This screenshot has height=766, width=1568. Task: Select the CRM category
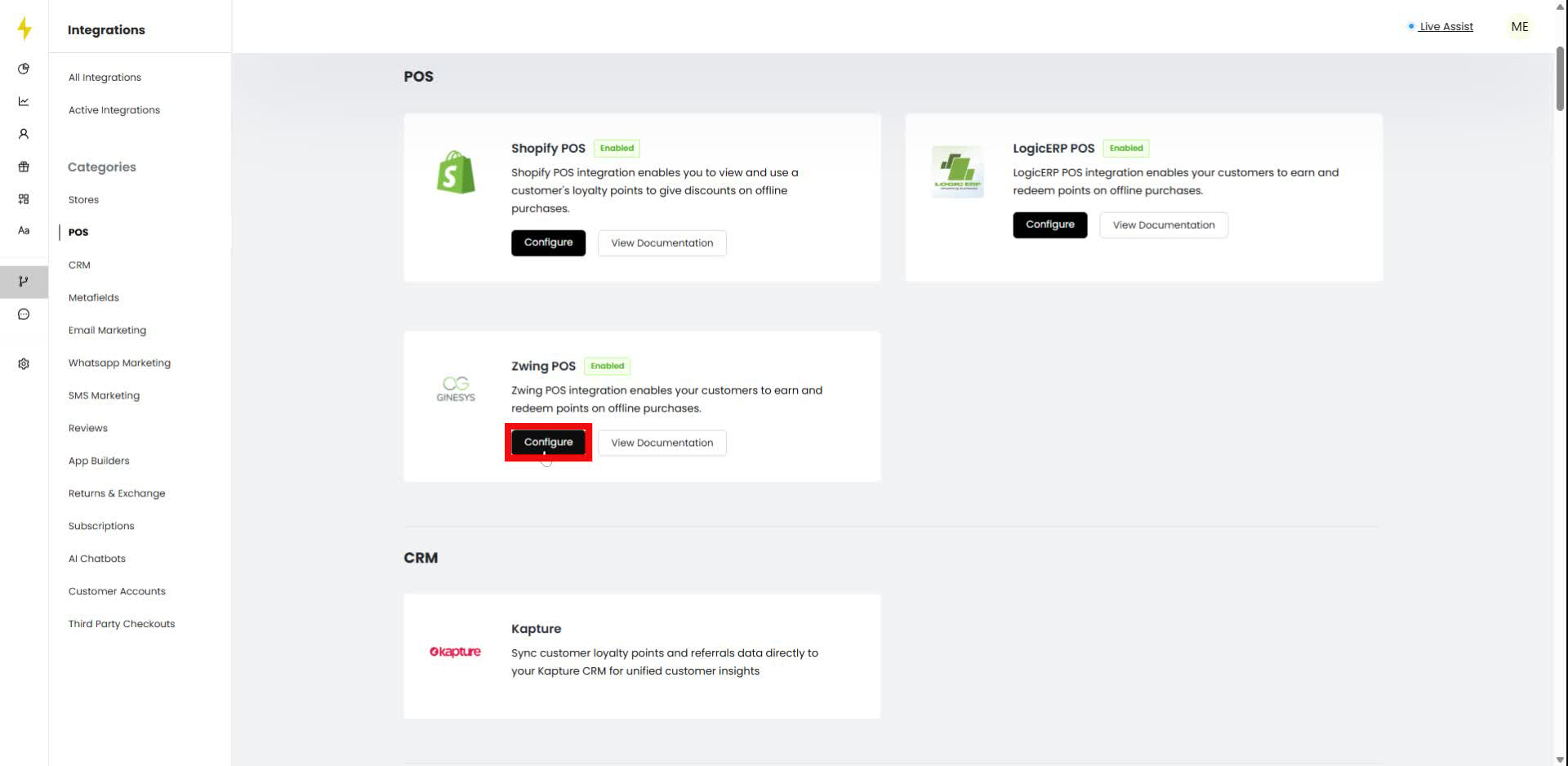click(79, 265)
